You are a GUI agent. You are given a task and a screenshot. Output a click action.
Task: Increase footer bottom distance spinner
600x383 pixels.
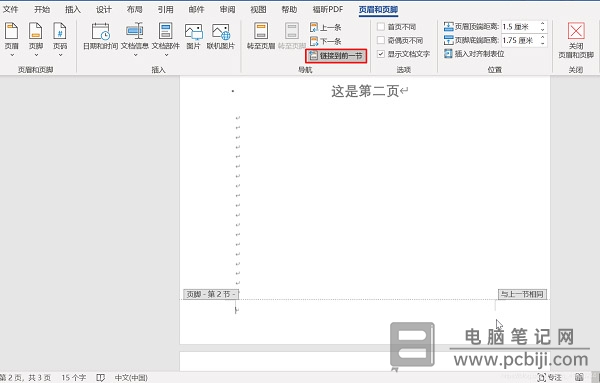click(543, 37)
